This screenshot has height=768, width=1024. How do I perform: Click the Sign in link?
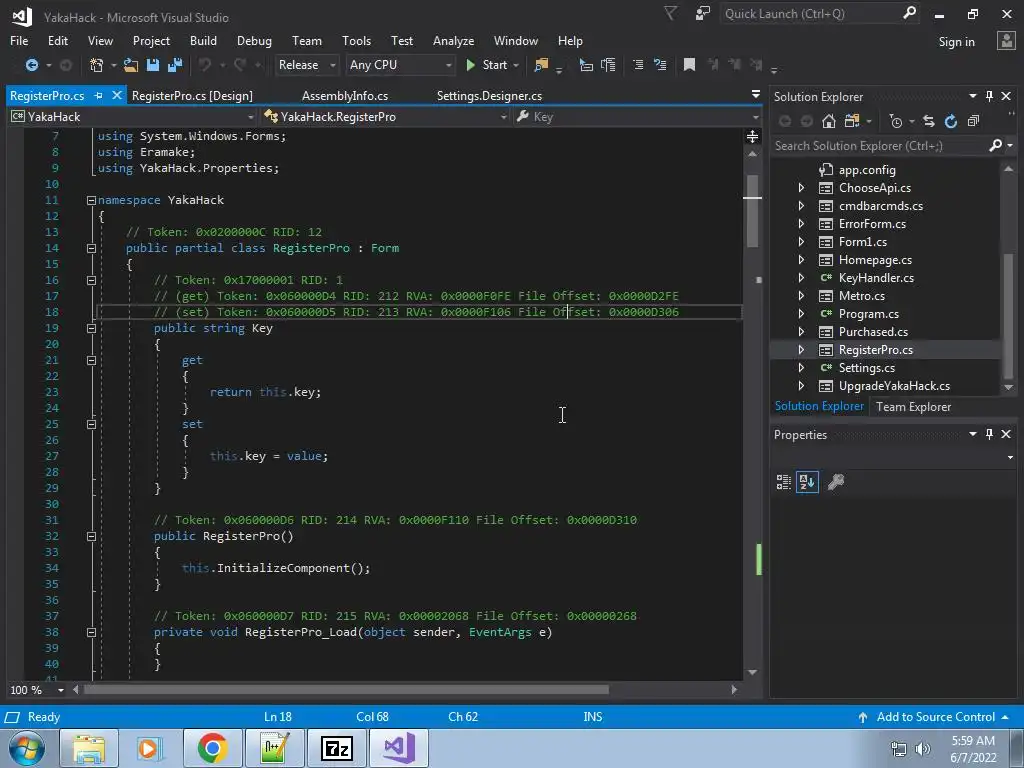point(956,41)
